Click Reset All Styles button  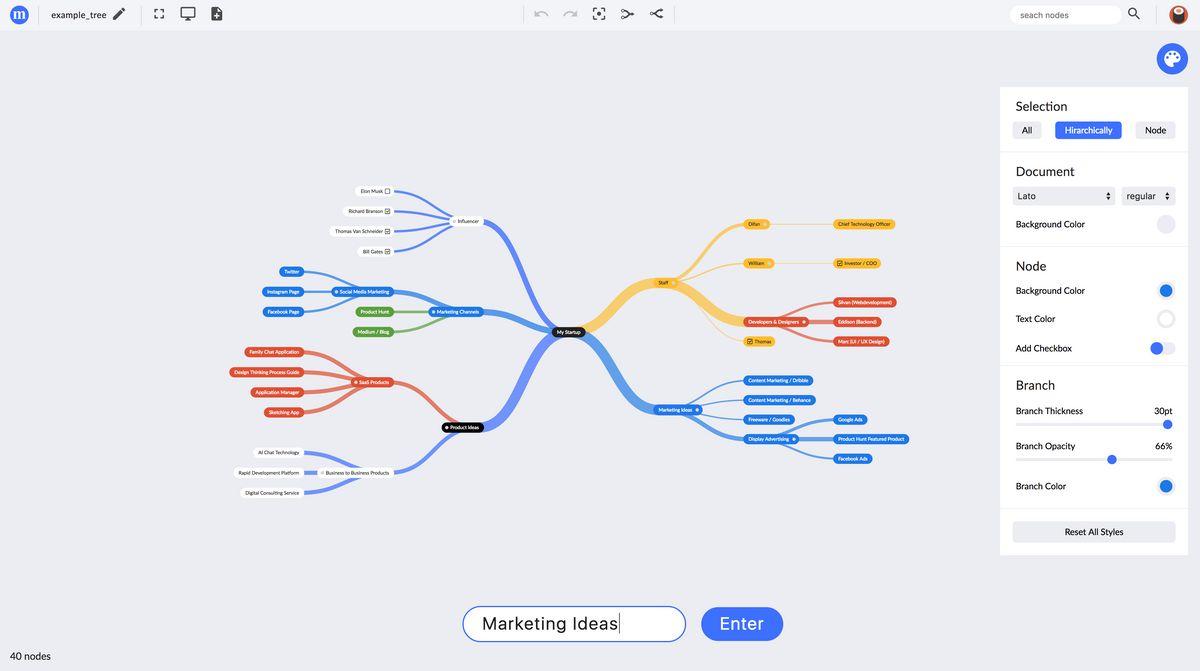pyautogui.click(x=1094, y=532)
